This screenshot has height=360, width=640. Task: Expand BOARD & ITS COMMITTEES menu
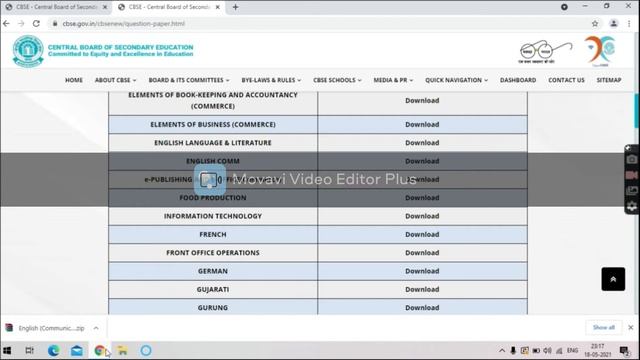(x=189, y=80)
